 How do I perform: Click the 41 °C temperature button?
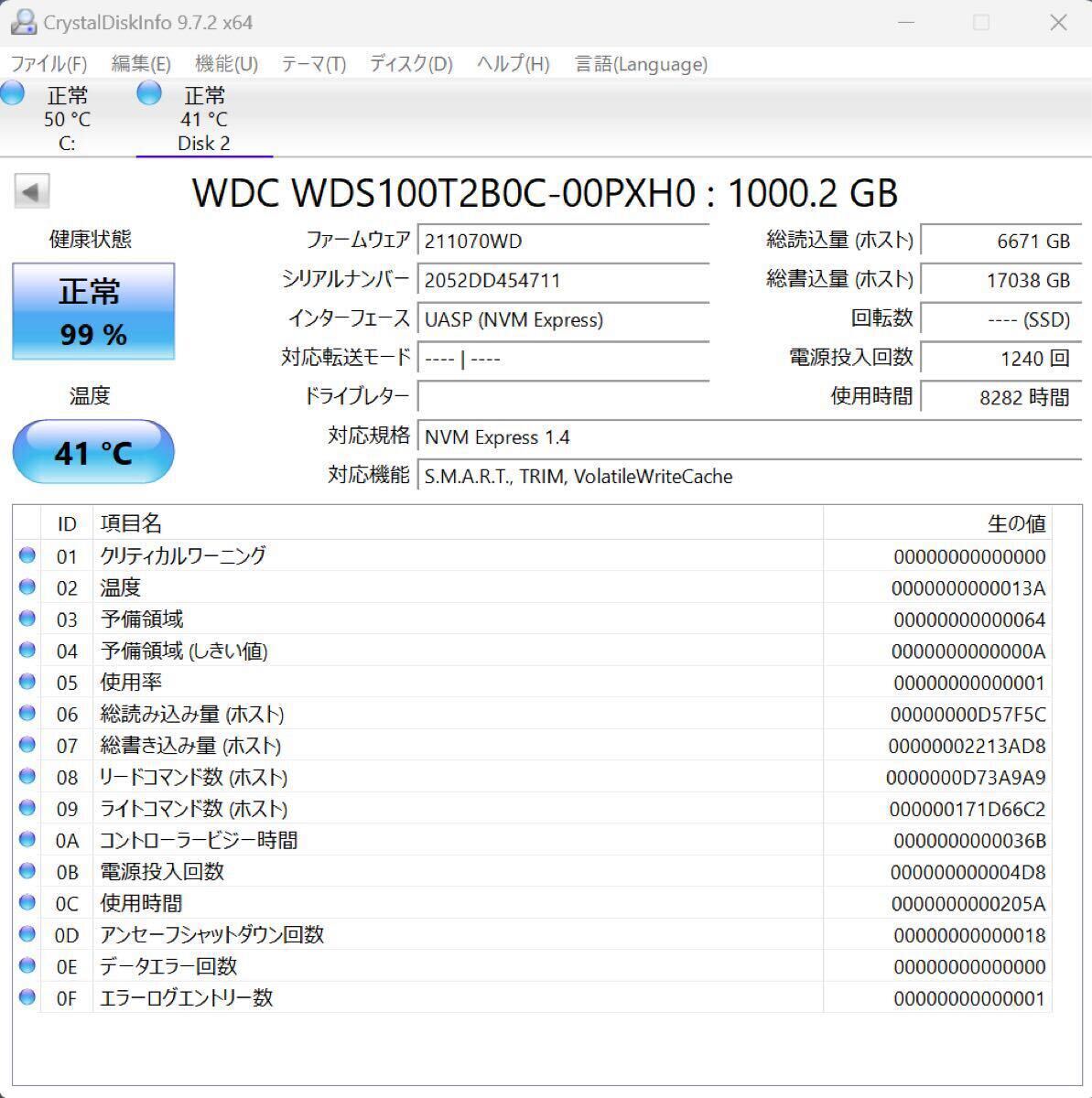[x=93, y=452]
